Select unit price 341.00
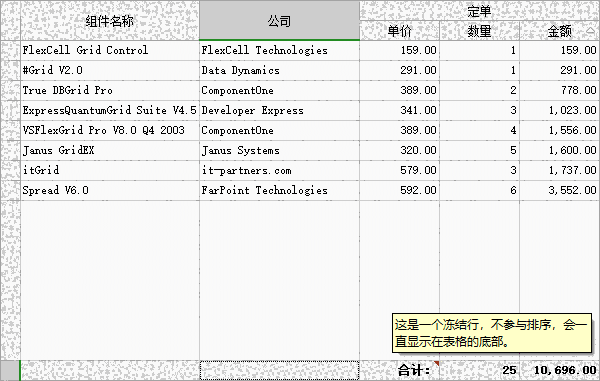This screenshot has height=381, width=600. [399, 111]
